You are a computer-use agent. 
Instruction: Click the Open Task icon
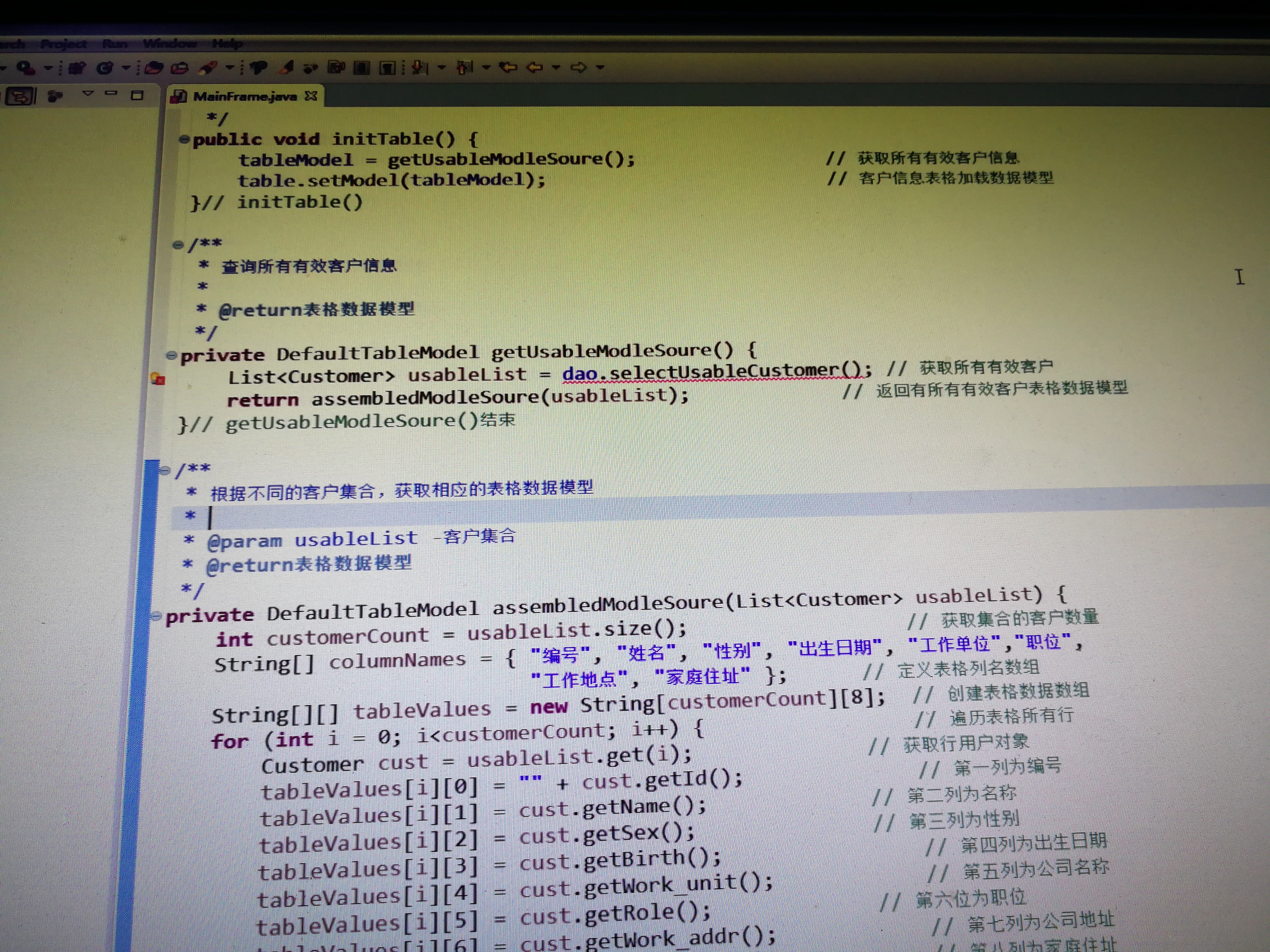coord(180,68)
